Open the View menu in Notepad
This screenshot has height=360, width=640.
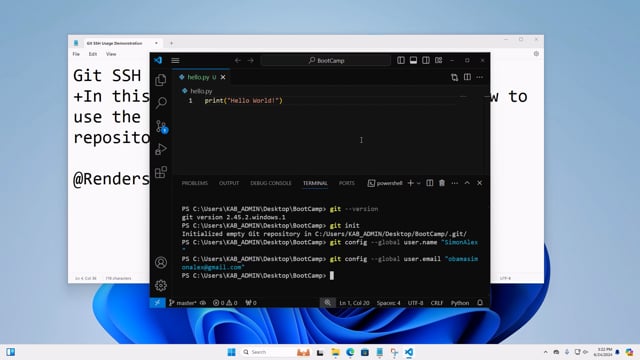click(x=111, y=54)
